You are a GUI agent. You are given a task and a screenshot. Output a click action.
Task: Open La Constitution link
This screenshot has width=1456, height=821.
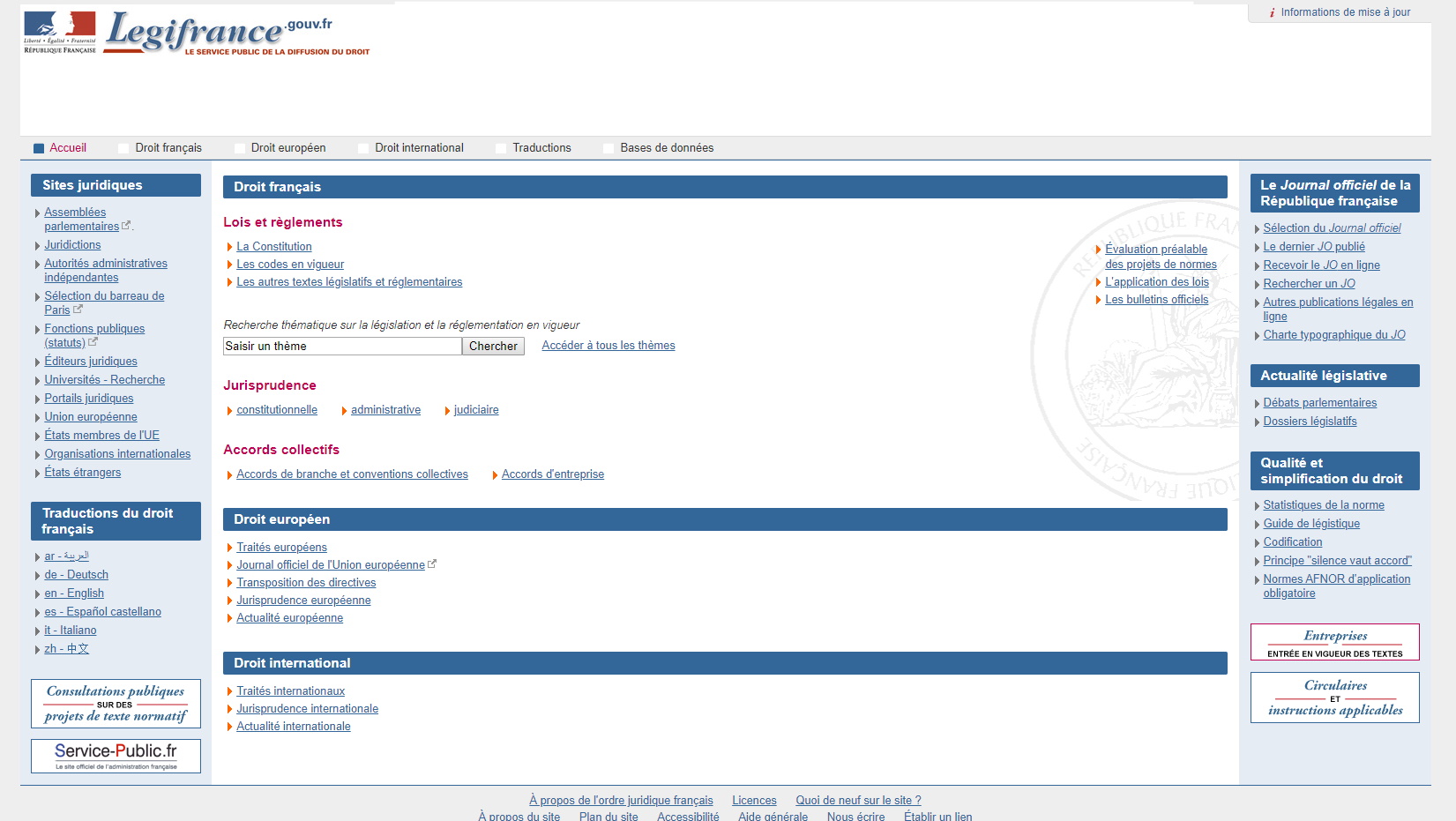coord(274,247)
